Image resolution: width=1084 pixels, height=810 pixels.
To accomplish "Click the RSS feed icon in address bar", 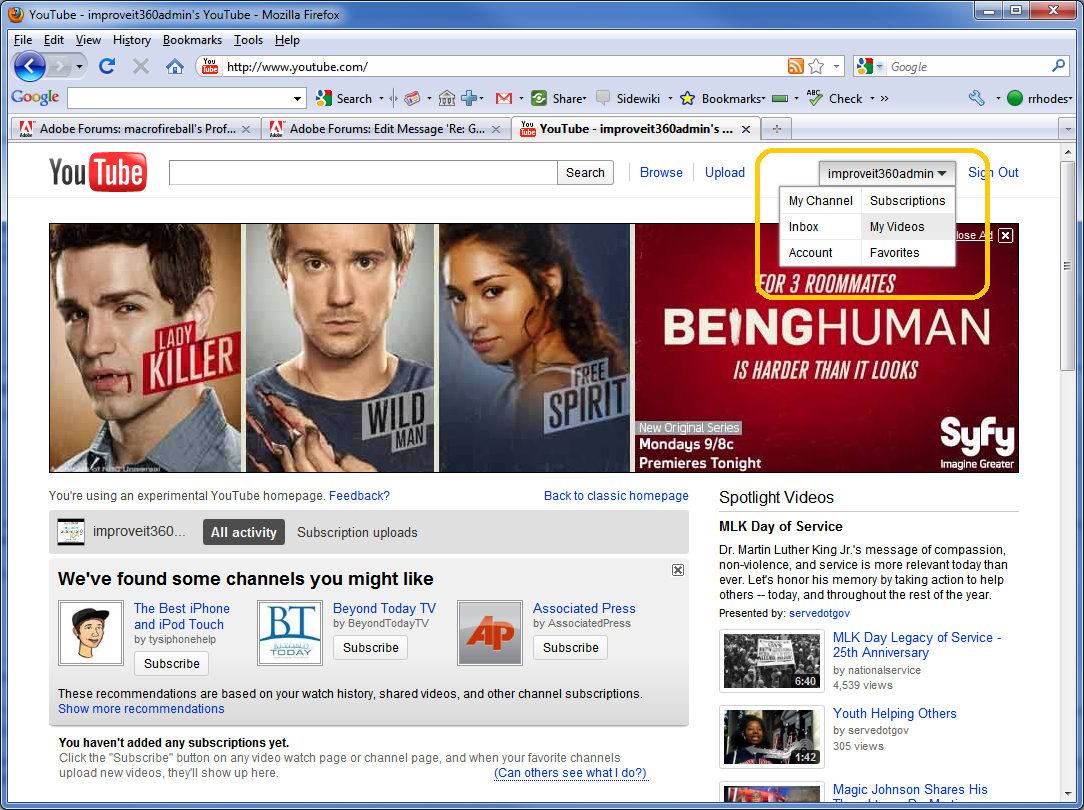I will click(x=796, y=66).
